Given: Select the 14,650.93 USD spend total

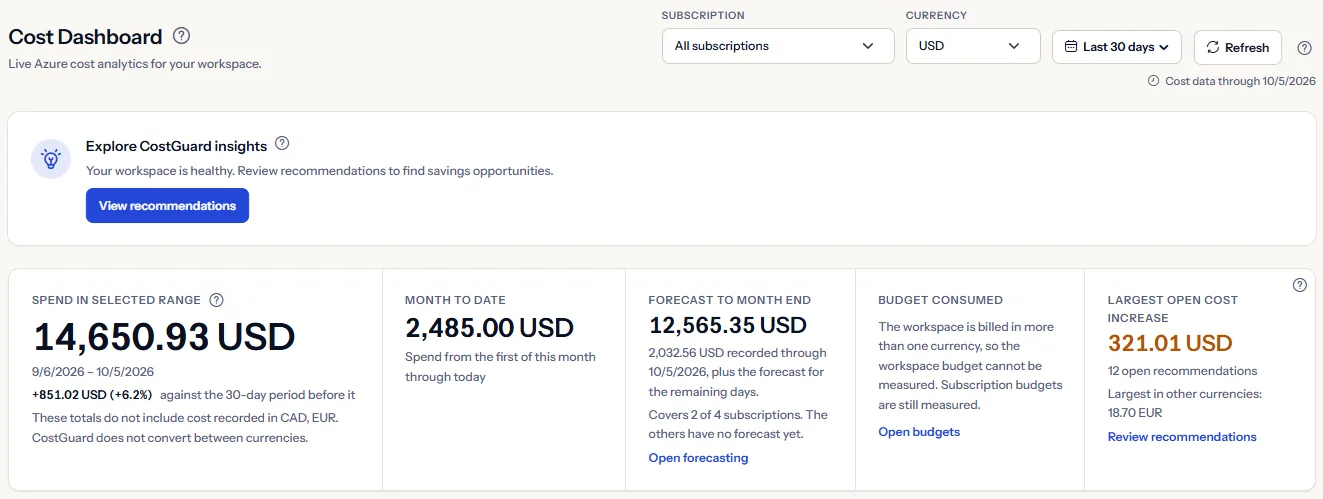Looking at the screenshot, I should coord(164,338).
